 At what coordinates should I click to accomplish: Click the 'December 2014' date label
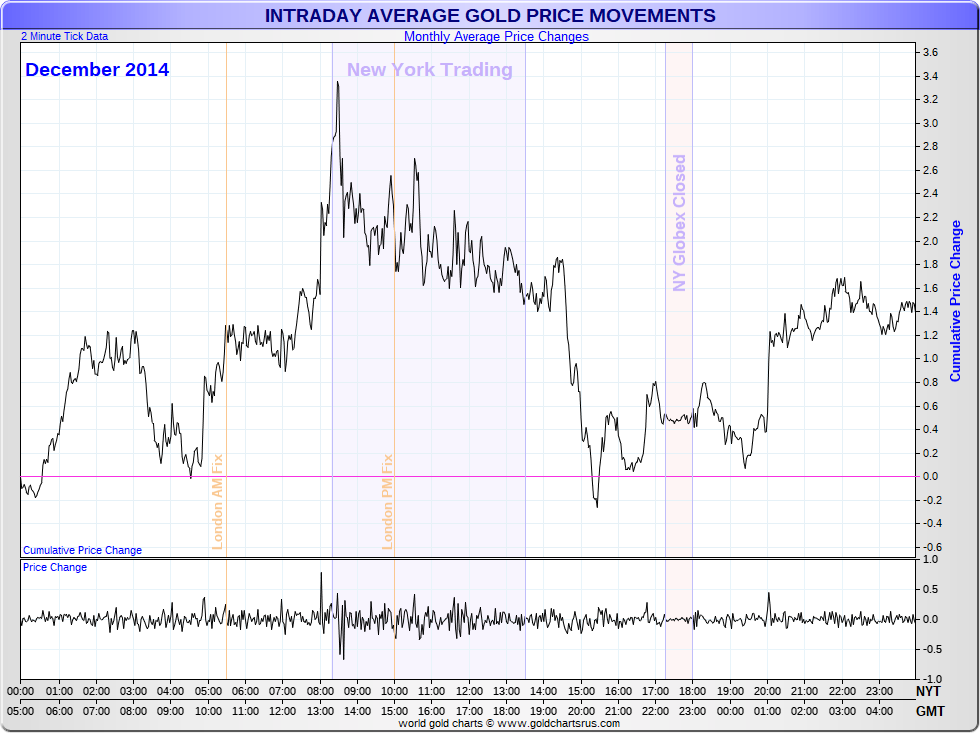(97, 69)
